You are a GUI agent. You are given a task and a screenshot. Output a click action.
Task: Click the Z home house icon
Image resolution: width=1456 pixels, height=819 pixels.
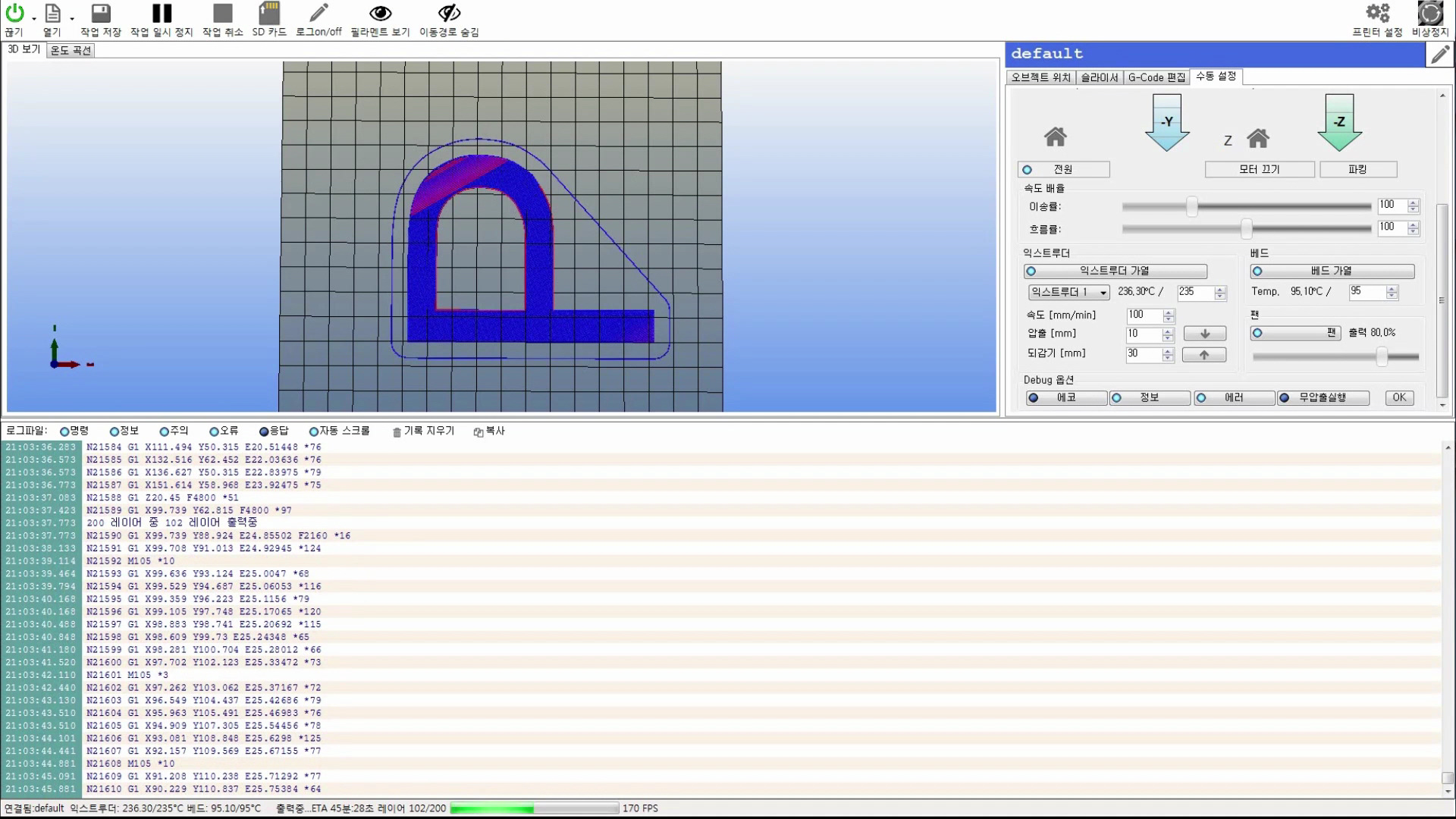pyautogui.click(x=1258, y=138)
